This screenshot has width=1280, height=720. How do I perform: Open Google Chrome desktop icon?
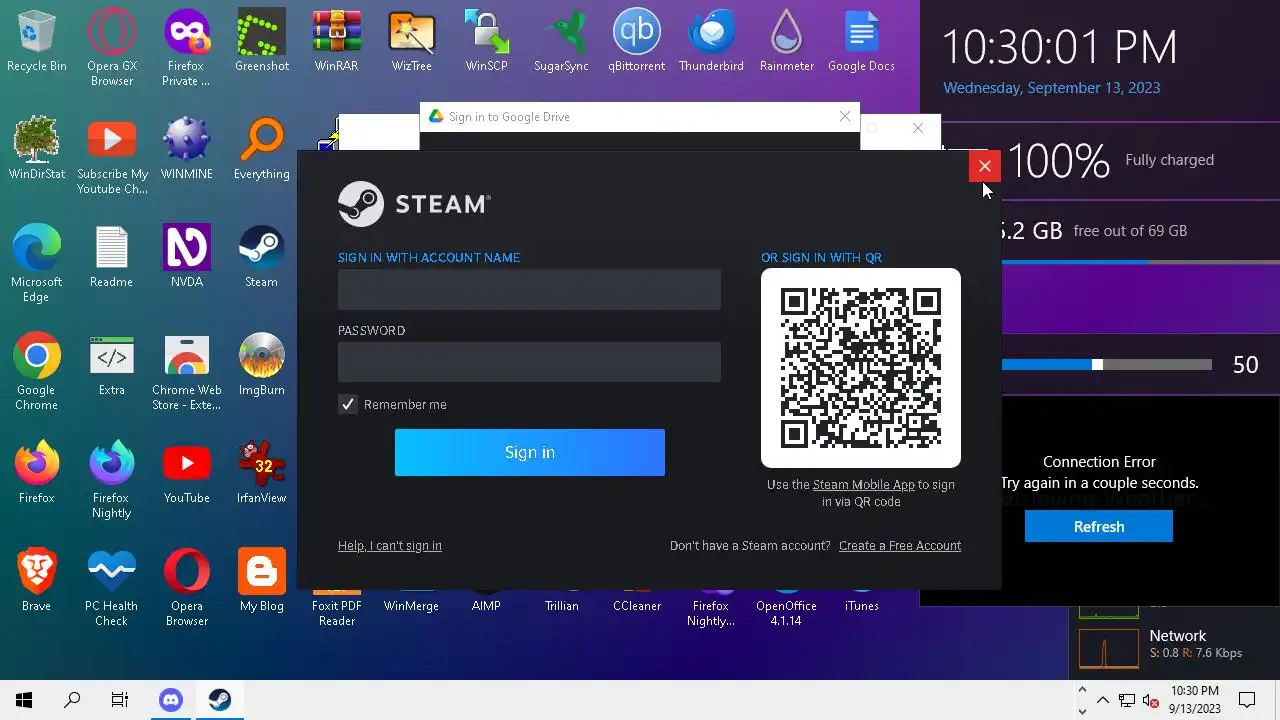point(37,372)
